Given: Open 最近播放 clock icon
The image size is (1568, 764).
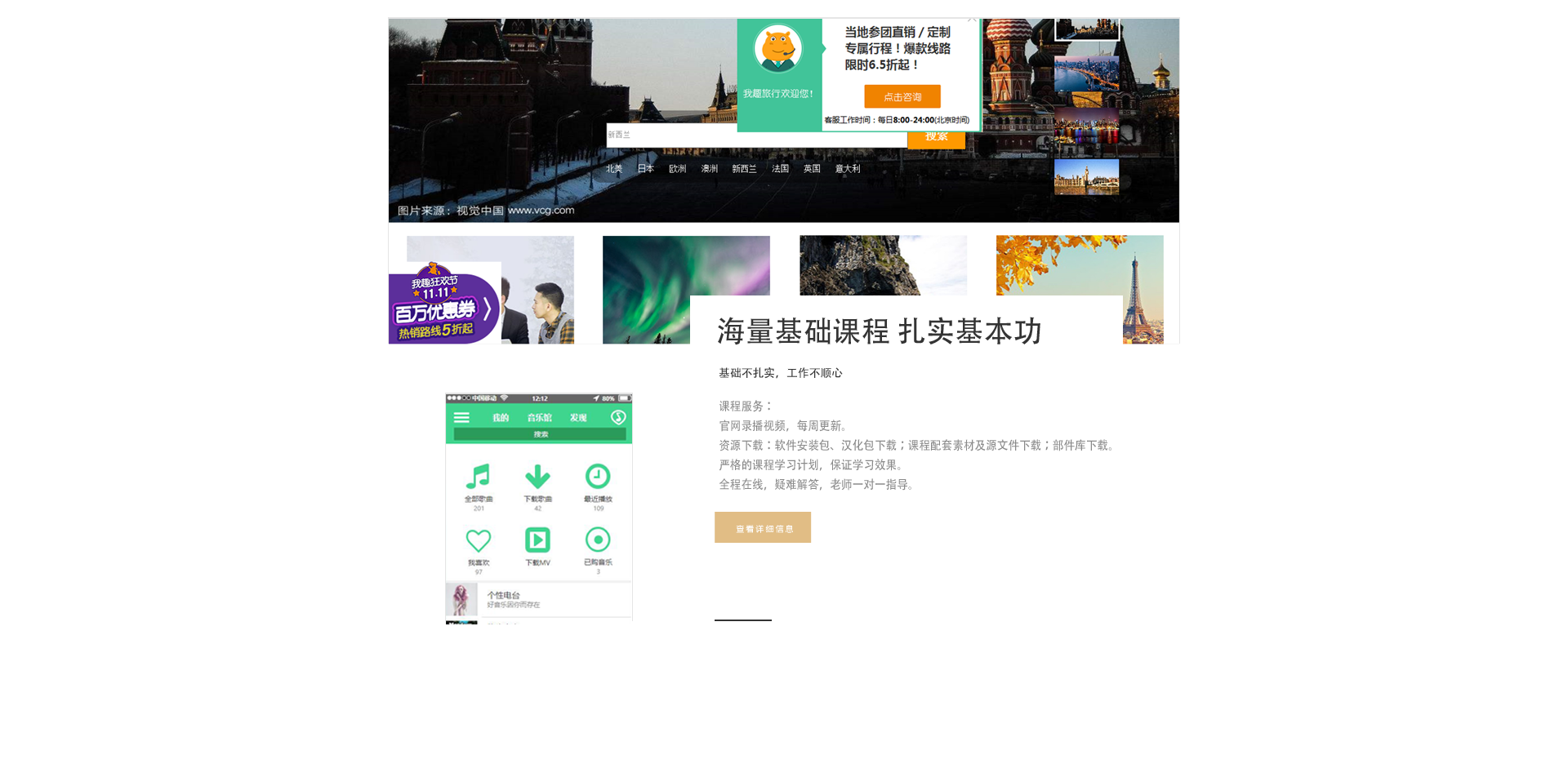Looking at the screenshot, I should tap(598, 477).
